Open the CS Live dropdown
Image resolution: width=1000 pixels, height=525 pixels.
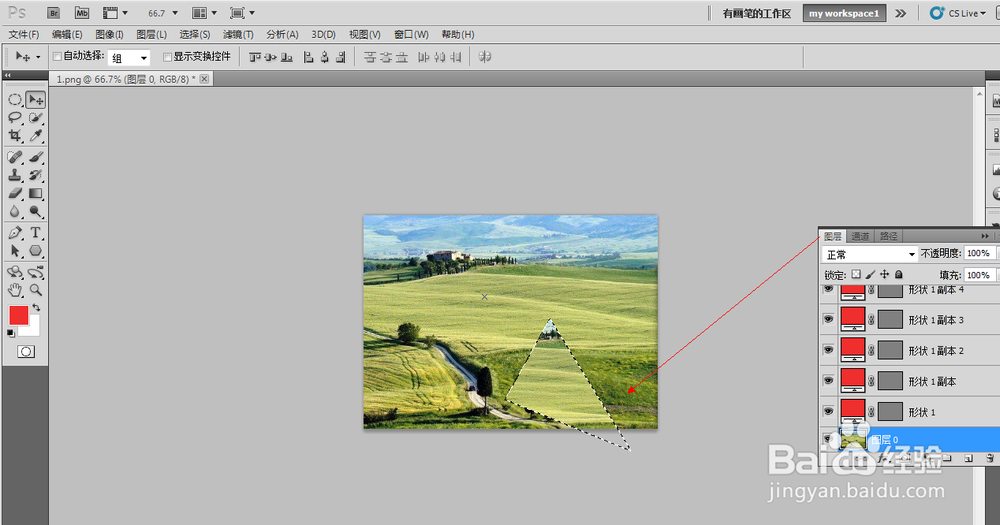[x=958, y=13]
